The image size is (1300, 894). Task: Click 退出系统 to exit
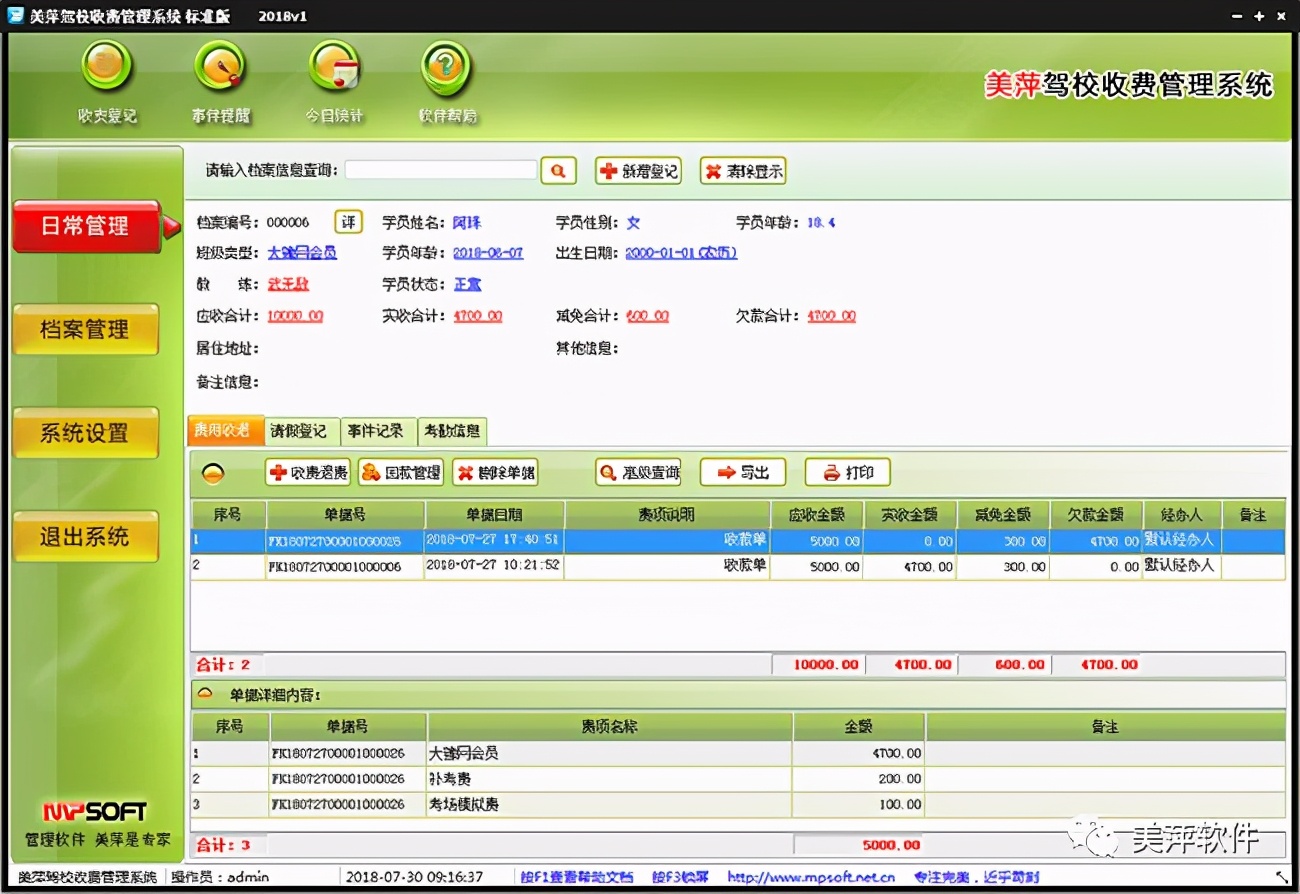click(x=86, y=535)
